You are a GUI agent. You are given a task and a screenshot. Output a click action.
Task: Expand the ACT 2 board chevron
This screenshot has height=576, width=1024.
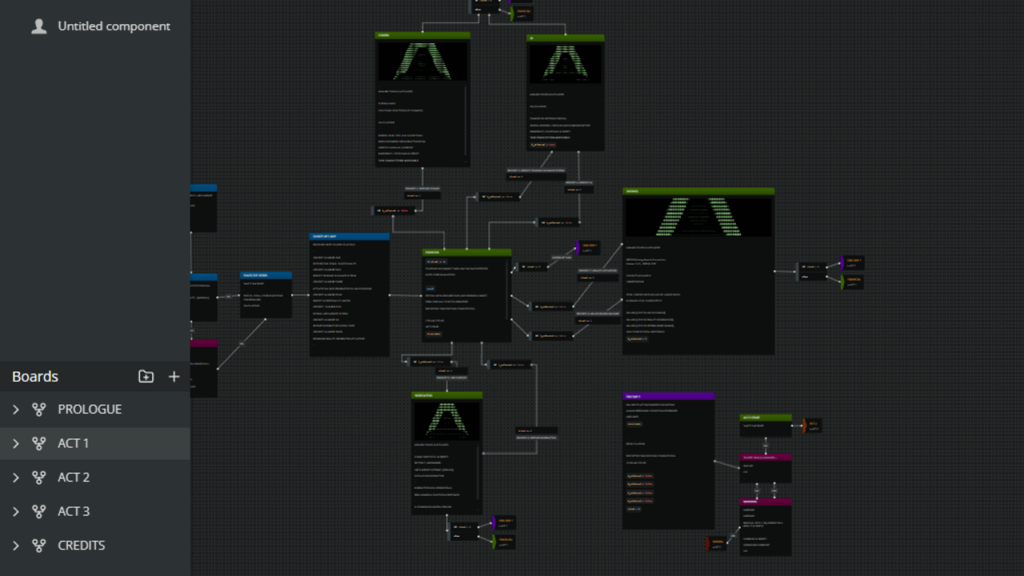pos(16,477)
